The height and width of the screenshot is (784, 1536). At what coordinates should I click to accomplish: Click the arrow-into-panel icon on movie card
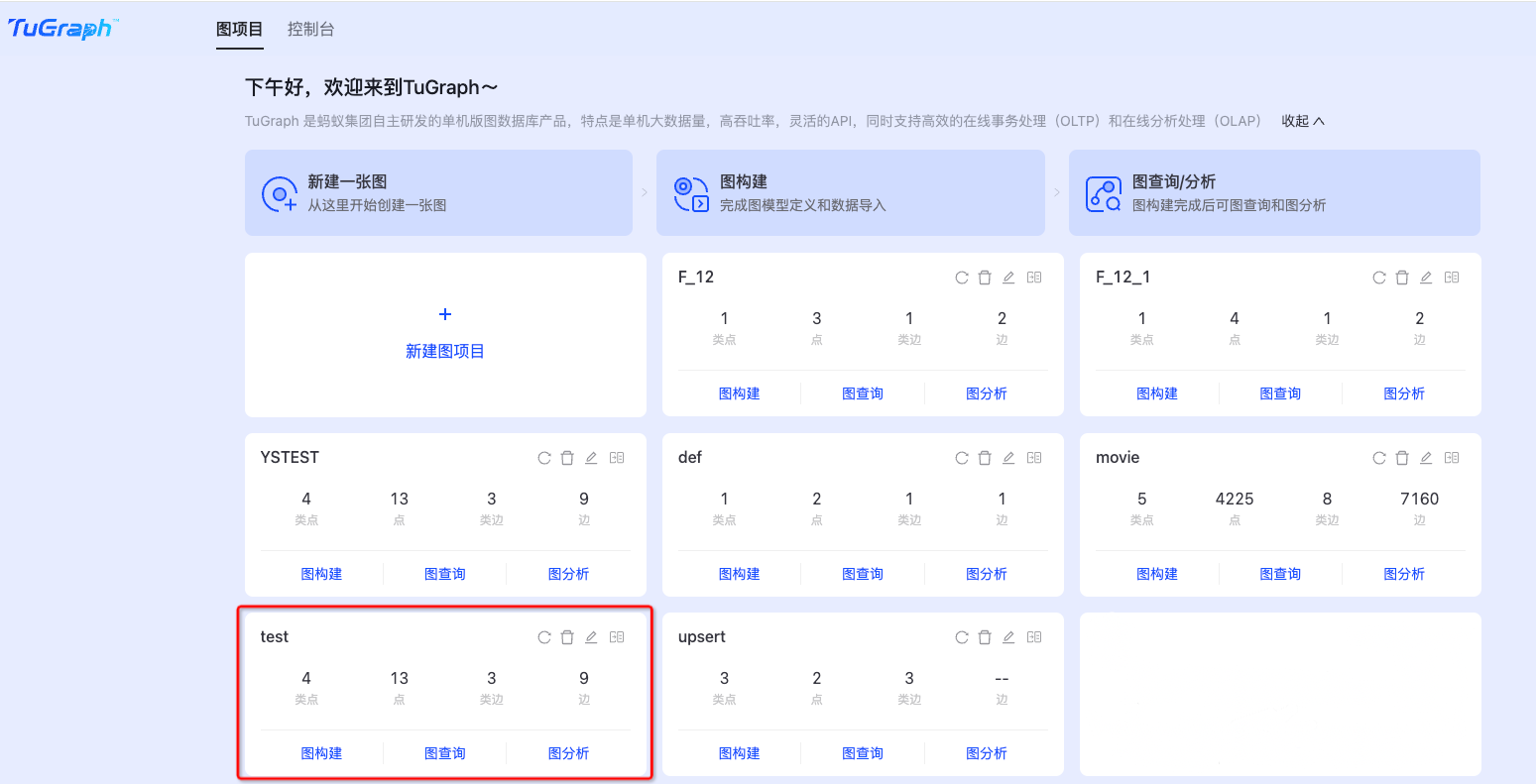[1452, 458]
